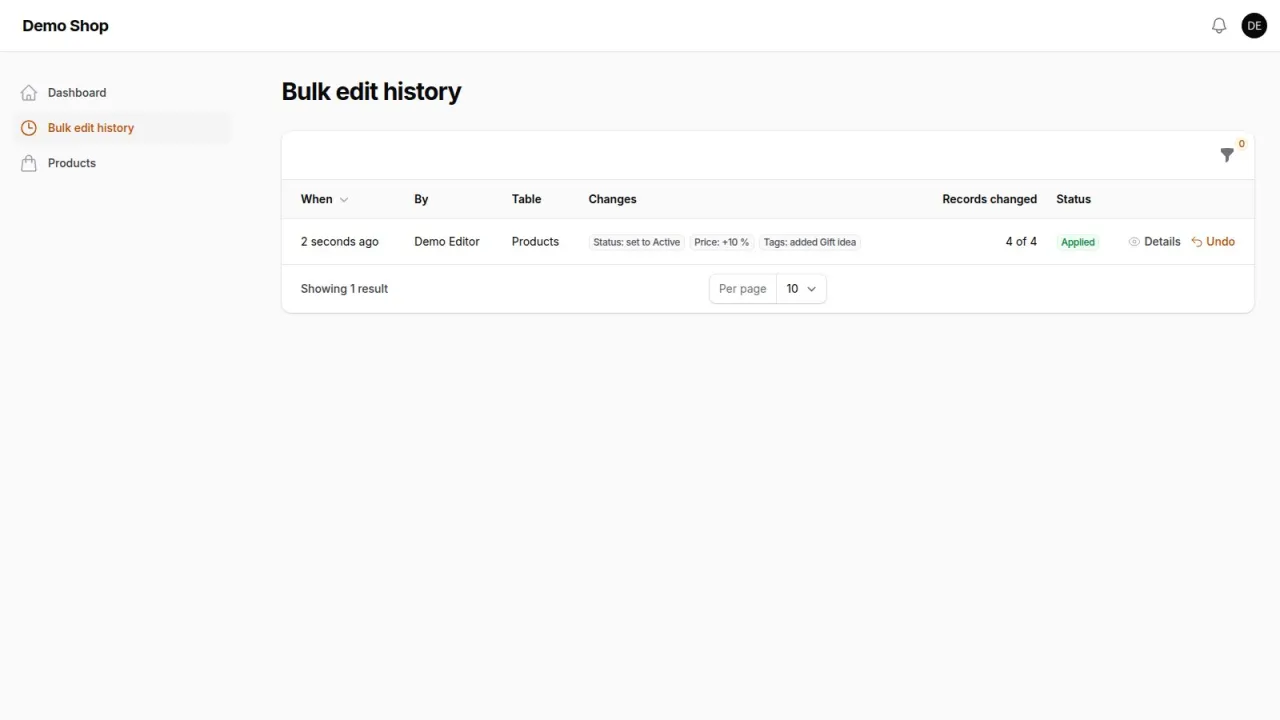
Task: Click the '2 seconds ago' cell
Action: tap(340, 242)
